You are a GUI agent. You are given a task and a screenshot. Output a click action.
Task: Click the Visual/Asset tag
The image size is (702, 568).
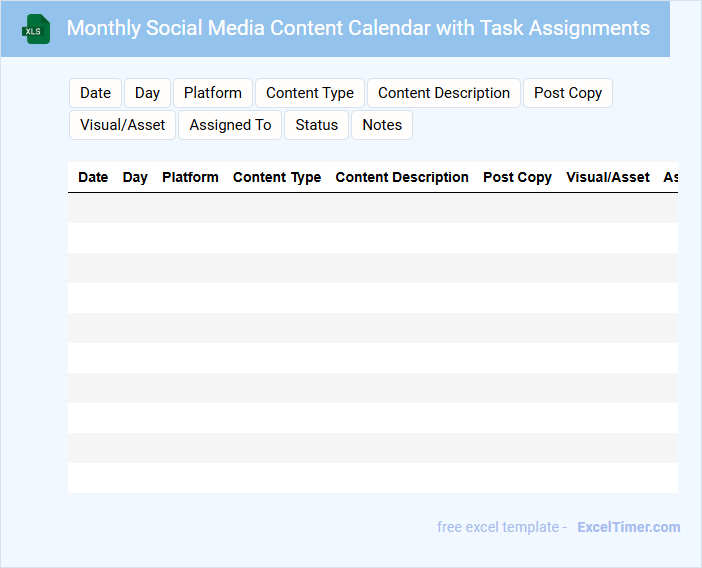[x=123, y=125]
